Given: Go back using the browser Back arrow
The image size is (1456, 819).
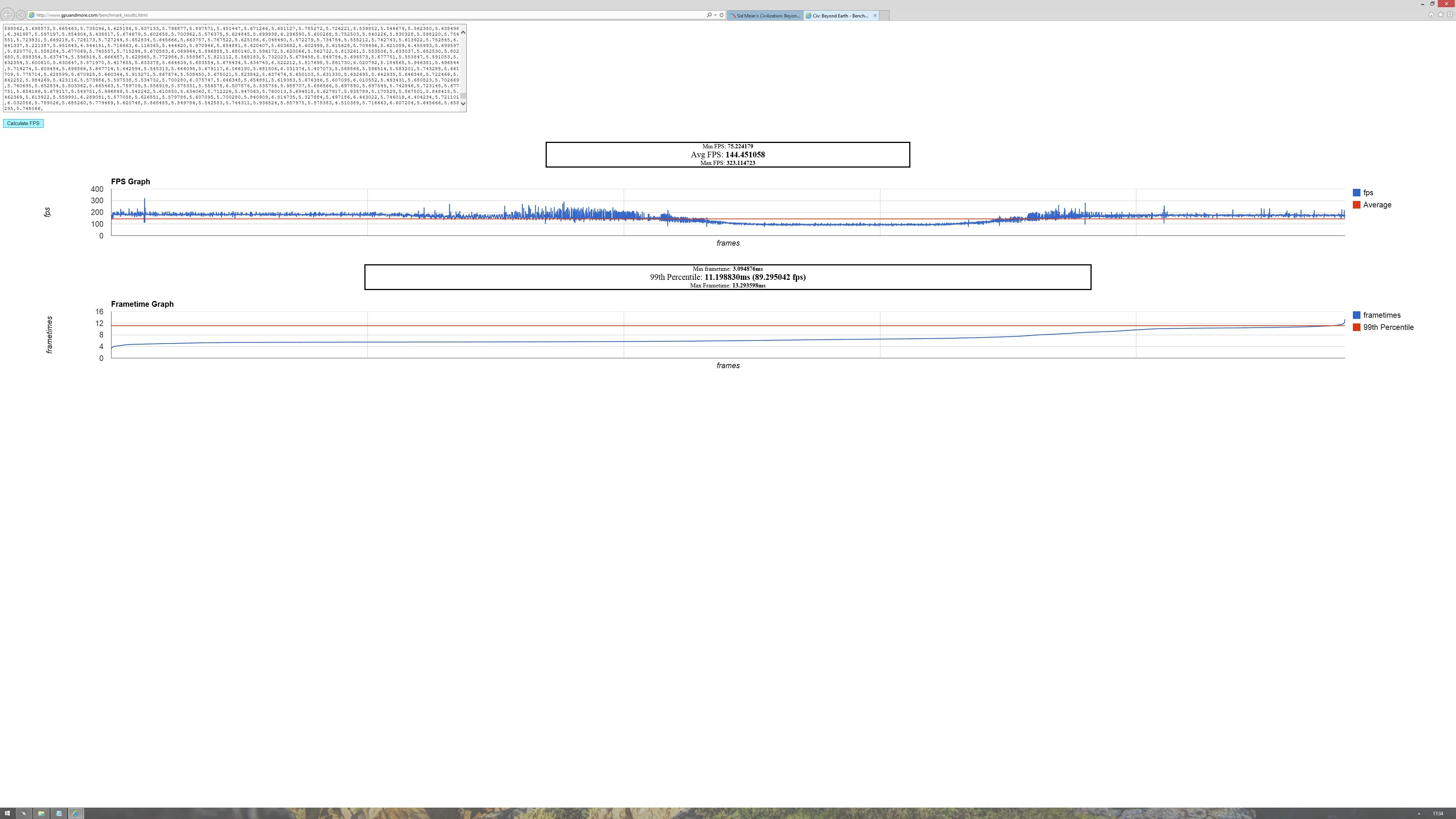Looking at the screenshot, I should [x=8, y=15].
